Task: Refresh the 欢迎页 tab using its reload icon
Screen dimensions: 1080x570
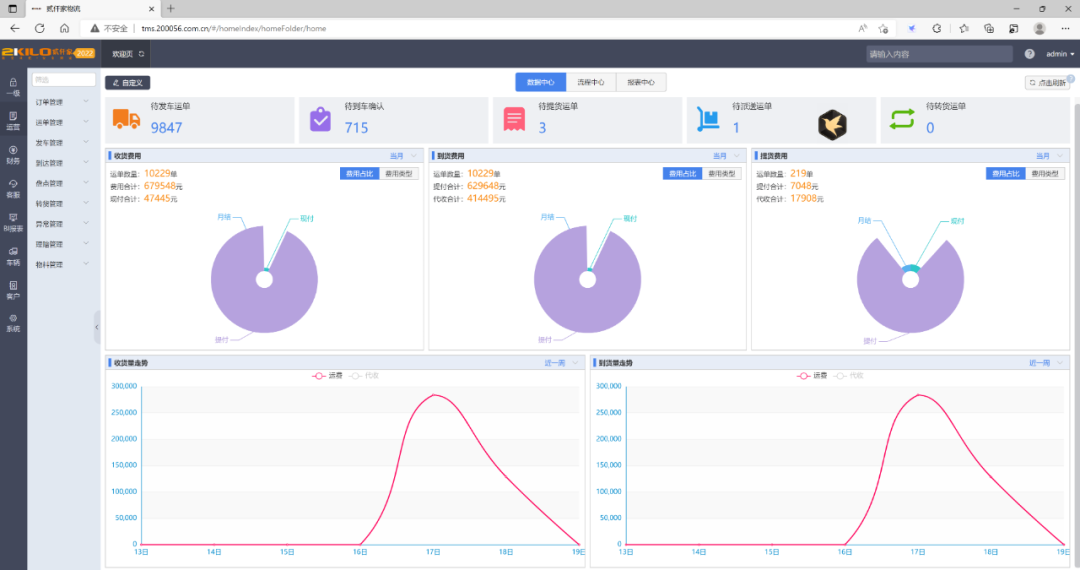Action: click(x=141, y=54)
